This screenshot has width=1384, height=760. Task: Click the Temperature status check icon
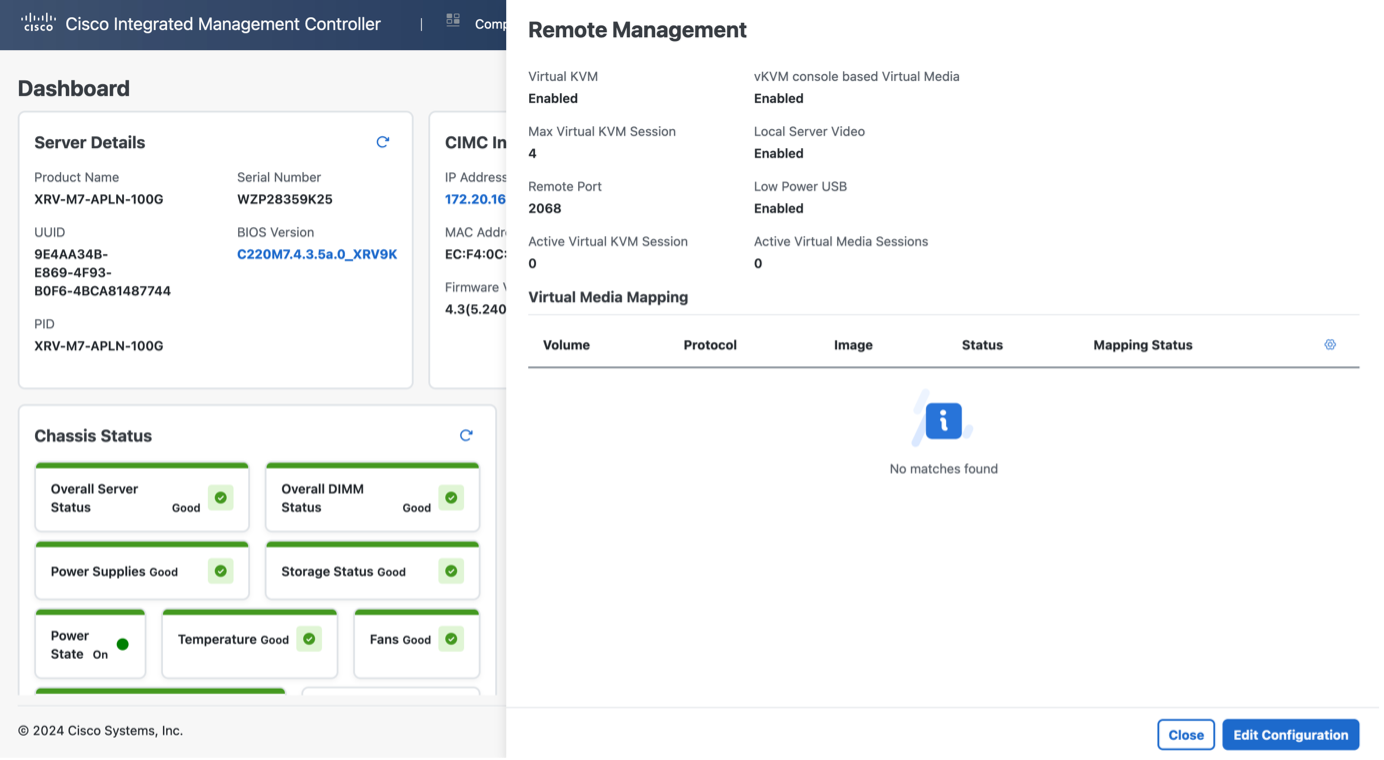[x=309, y=639]
